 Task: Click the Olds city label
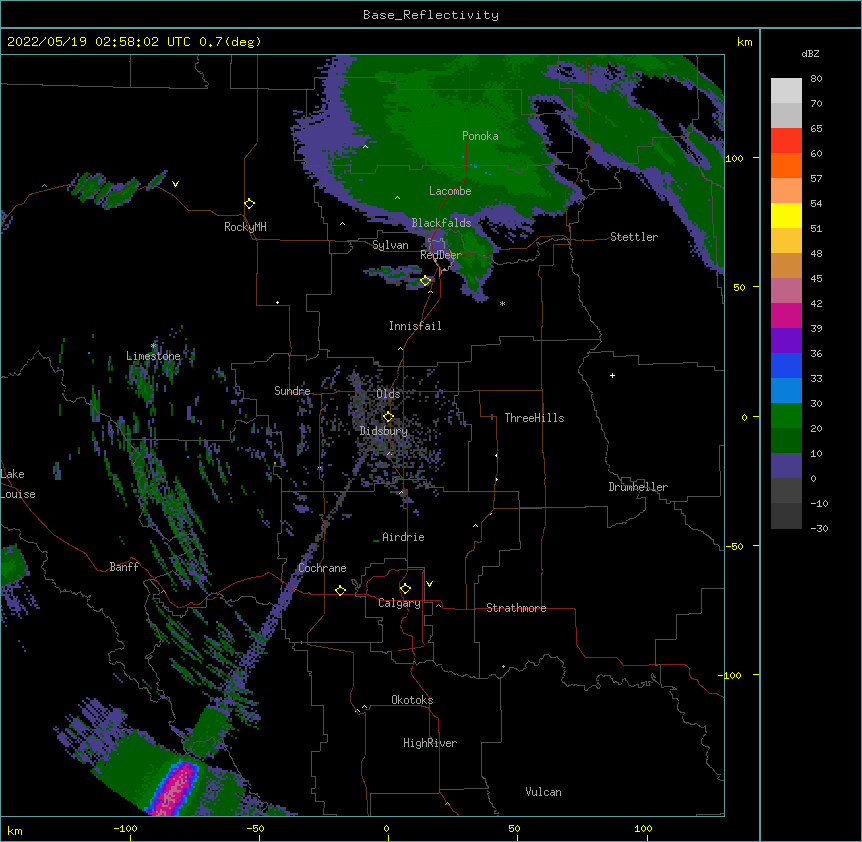(388, 394)
